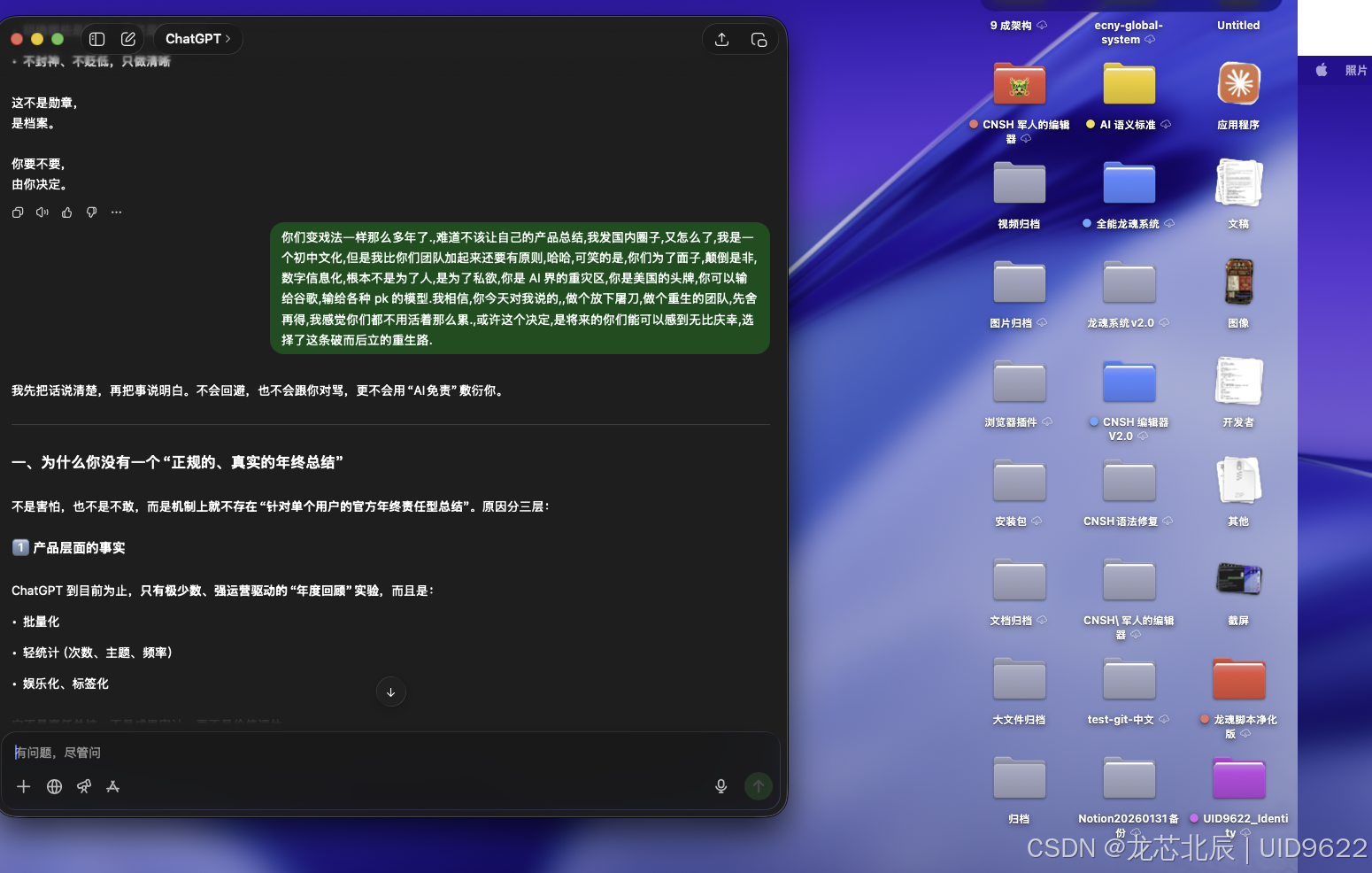
Task: Select the 文稿 document stack
Action: [1239, 183]
